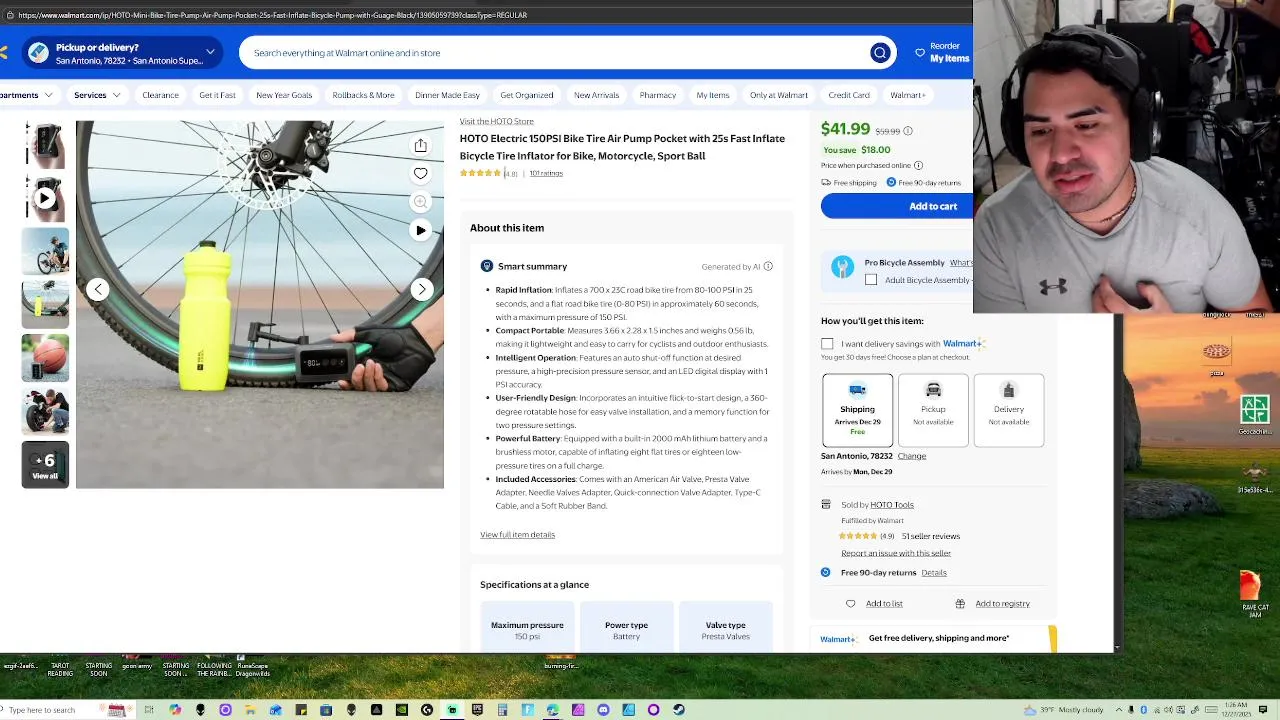Open the 101 ratings link
Image resolution: width=1280 pixels, height=720 pixels.
point(546,173)
